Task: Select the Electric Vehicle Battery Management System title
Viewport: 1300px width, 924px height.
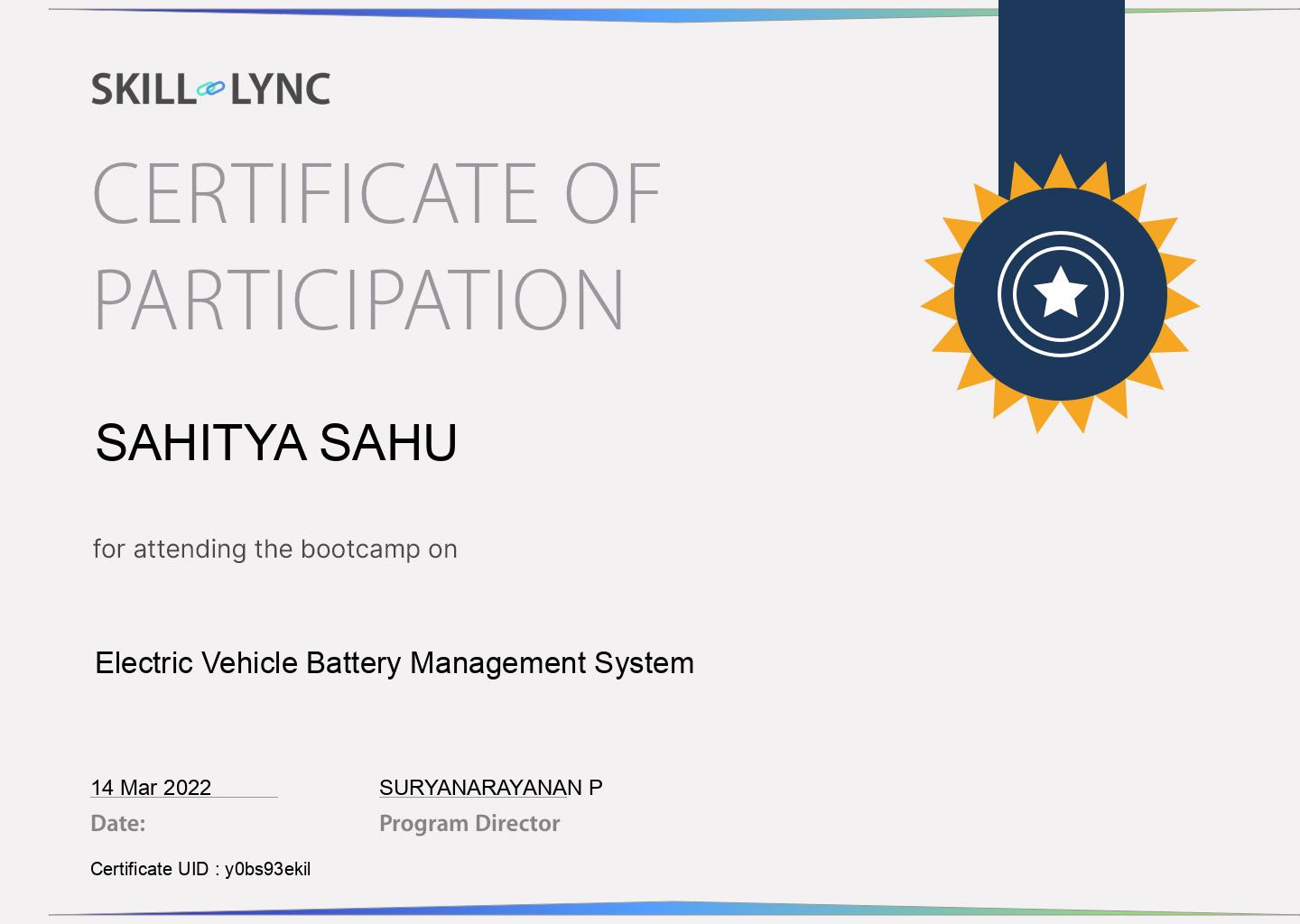Action: 394,663
